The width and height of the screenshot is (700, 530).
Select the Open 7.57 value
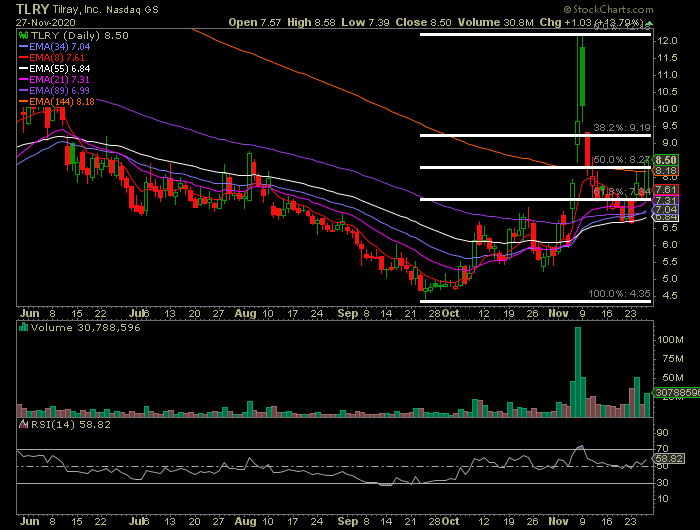(x=254, y=22)
